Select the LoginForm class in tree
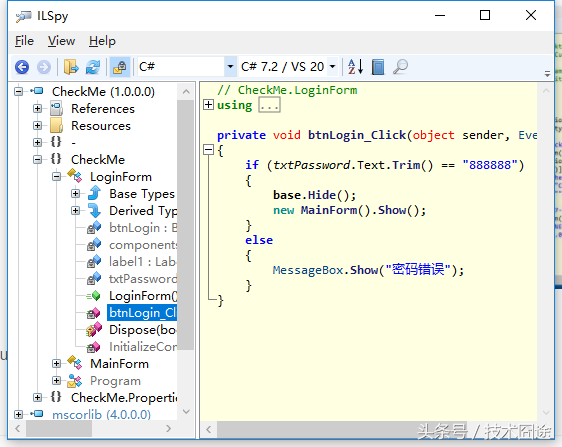 (121, 177)
